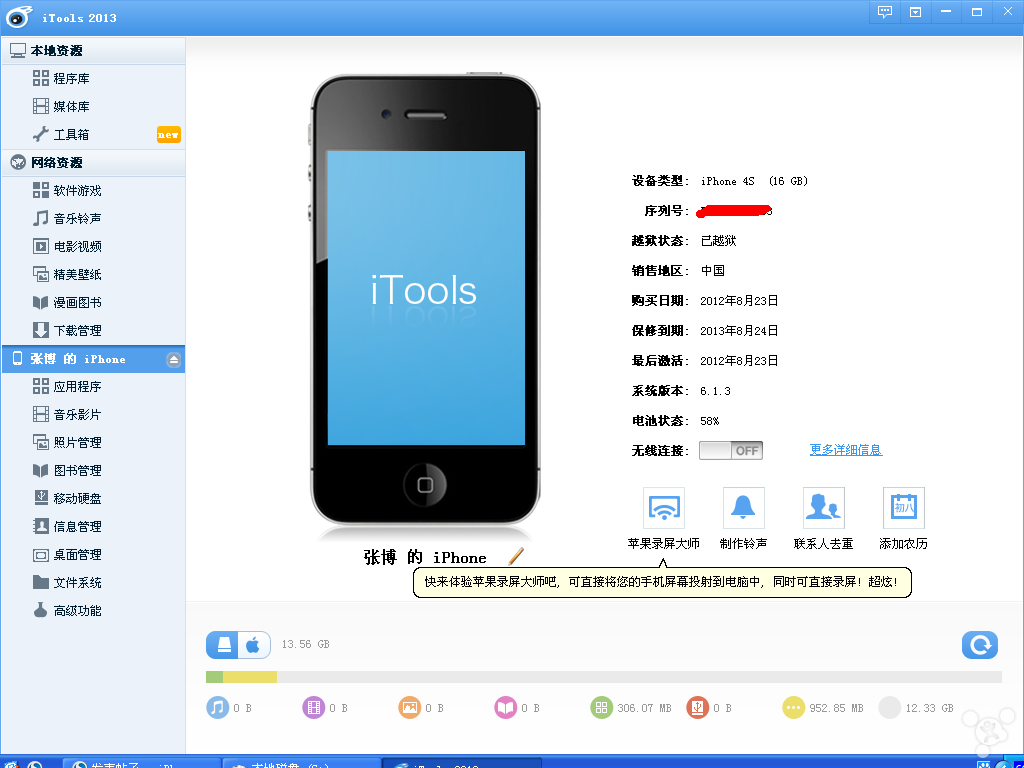
Task: Click the purple video storage icon
Action: click(313, 707)
